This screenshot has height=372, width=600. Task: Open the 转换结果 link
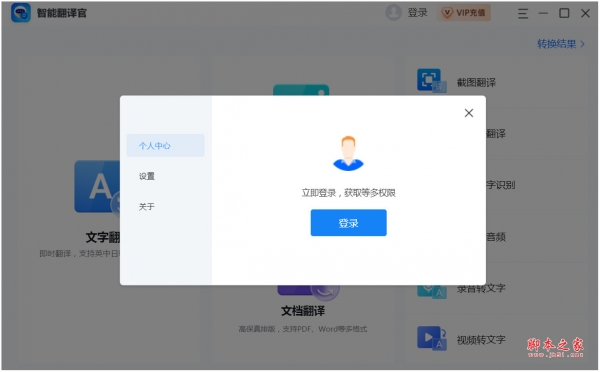pos(561,44)
